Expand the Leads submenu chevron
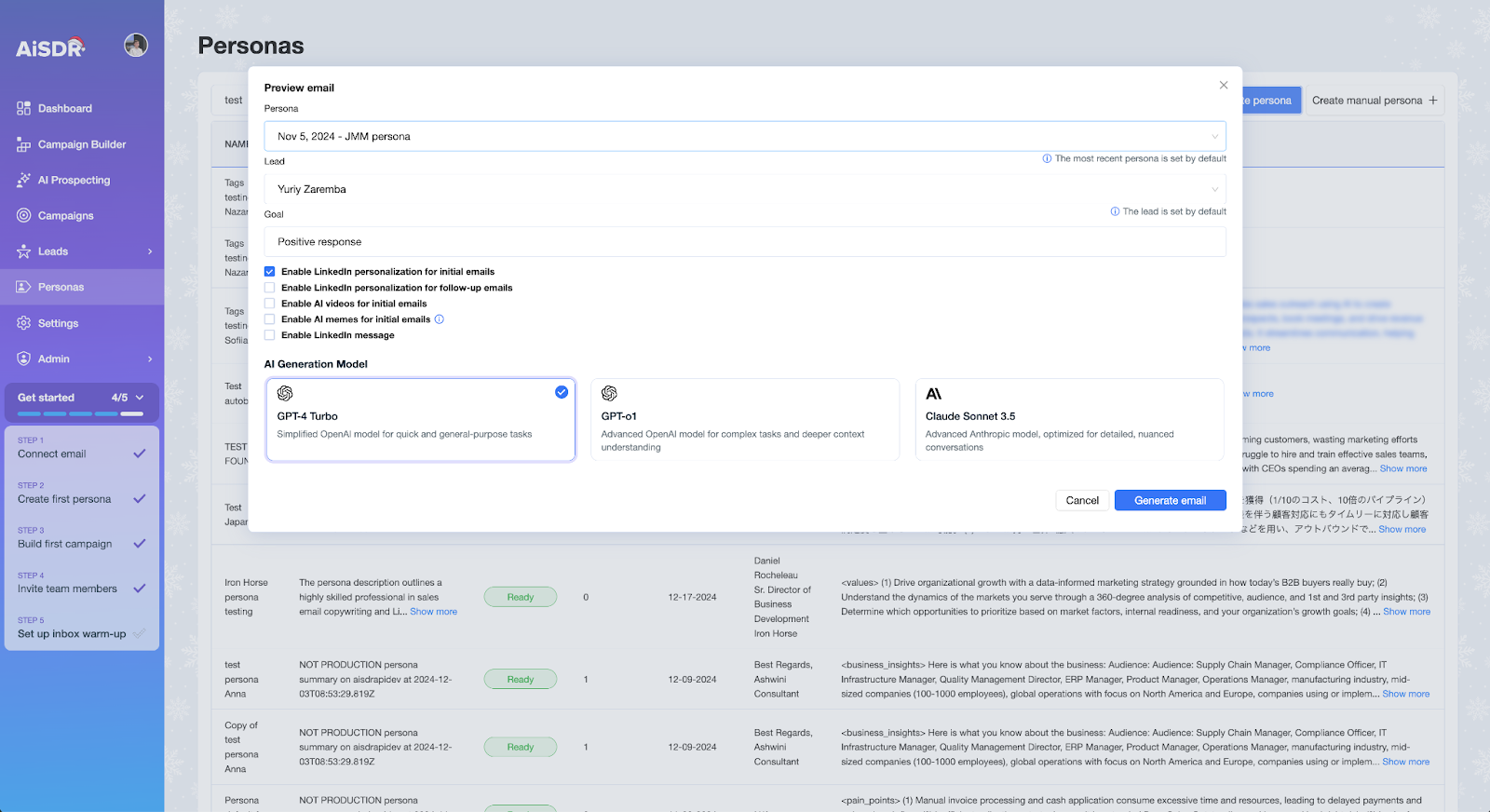 pyautogui.click(x=150, y=251)
